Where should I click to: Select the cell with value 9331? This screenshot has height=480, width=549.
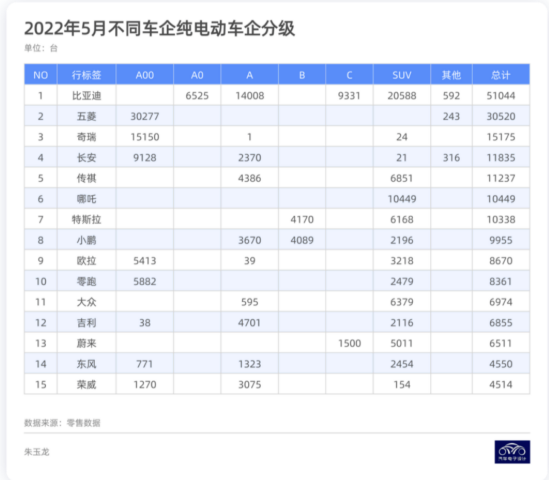pos(349,96)
